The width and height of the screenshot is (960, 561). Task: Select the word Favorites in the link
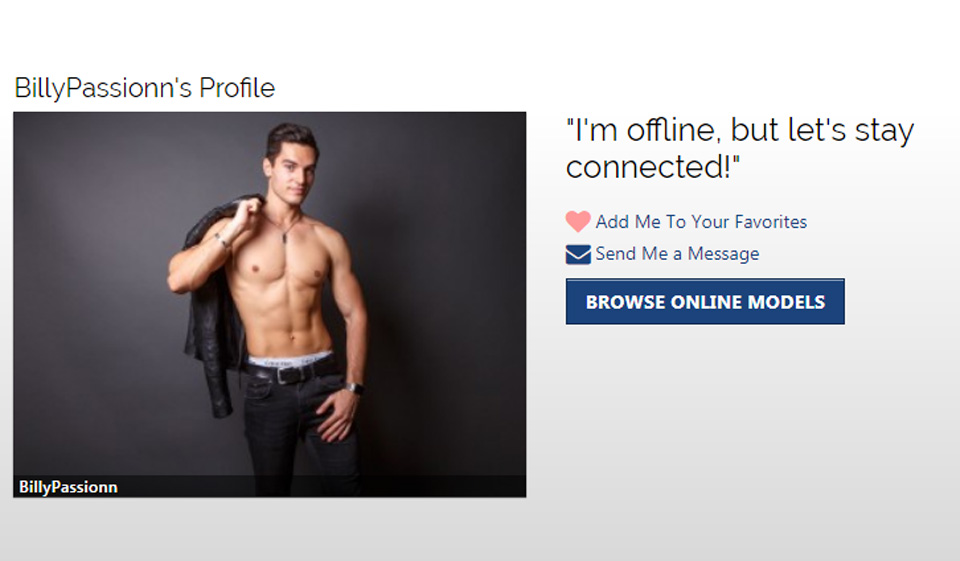(x=771, y=222)
